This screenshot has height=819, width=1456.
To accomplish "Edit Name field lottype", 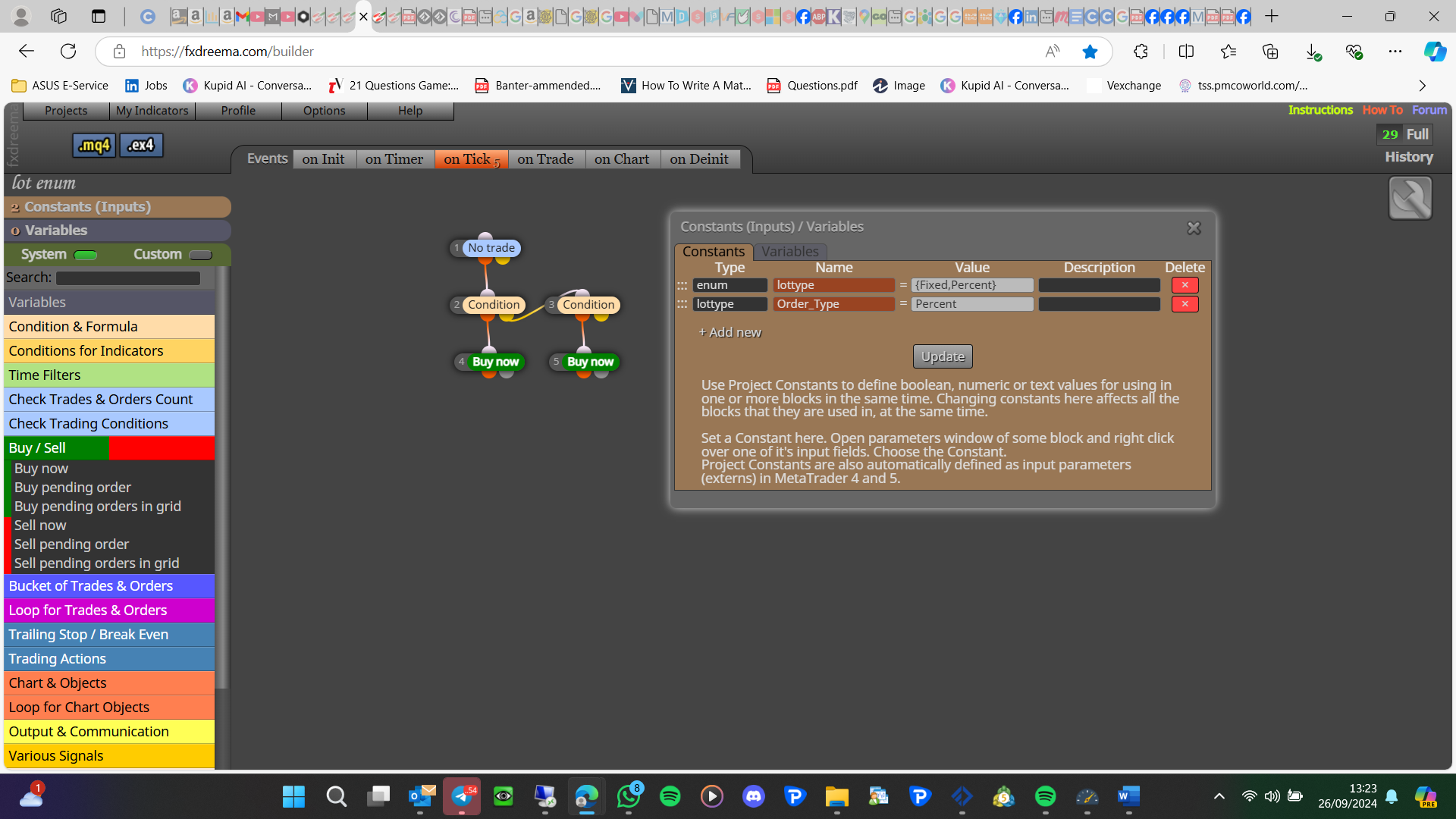I will (833, 285).
